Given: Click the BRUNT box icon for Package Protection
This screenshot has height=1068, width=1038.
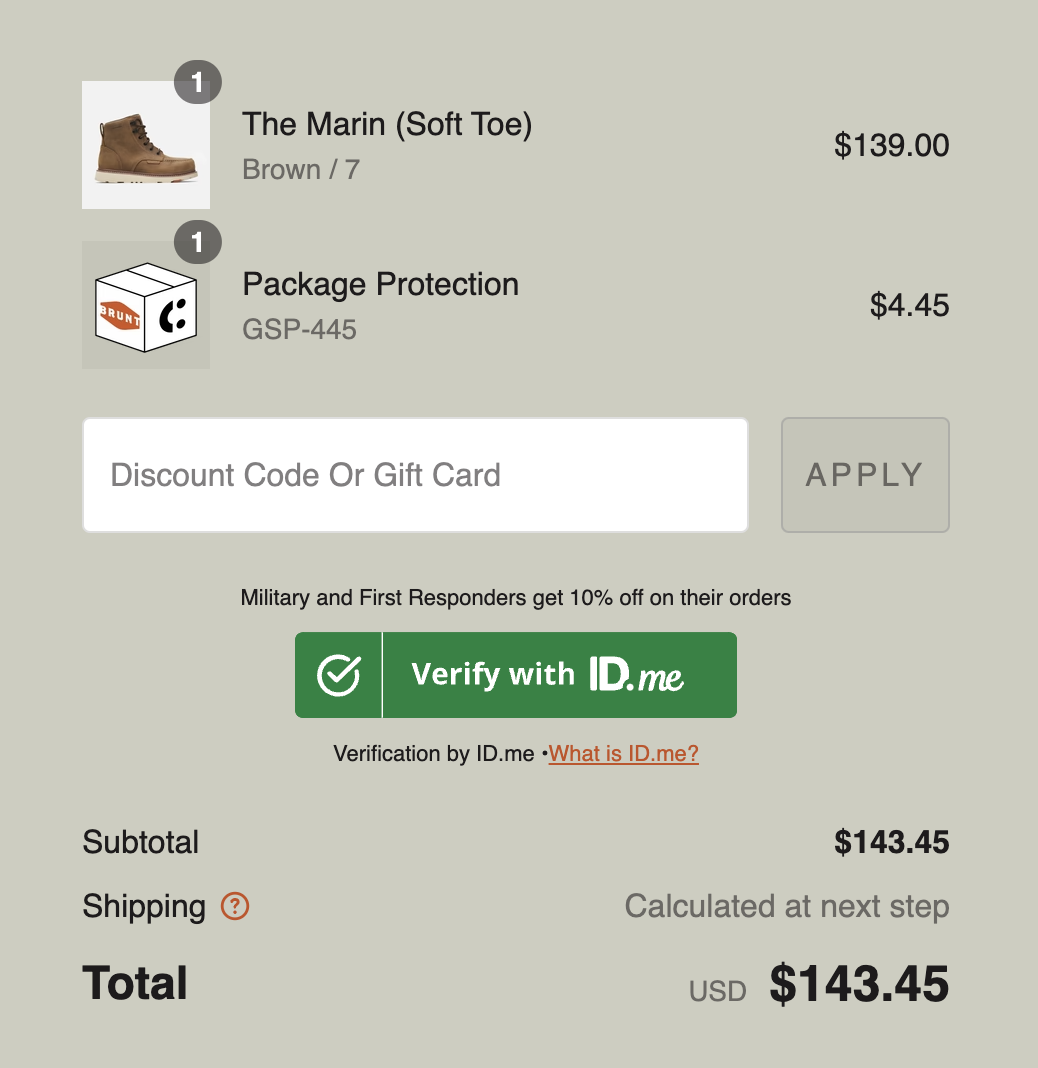Looking at the screenshot, I should click(x=146, y=304).
